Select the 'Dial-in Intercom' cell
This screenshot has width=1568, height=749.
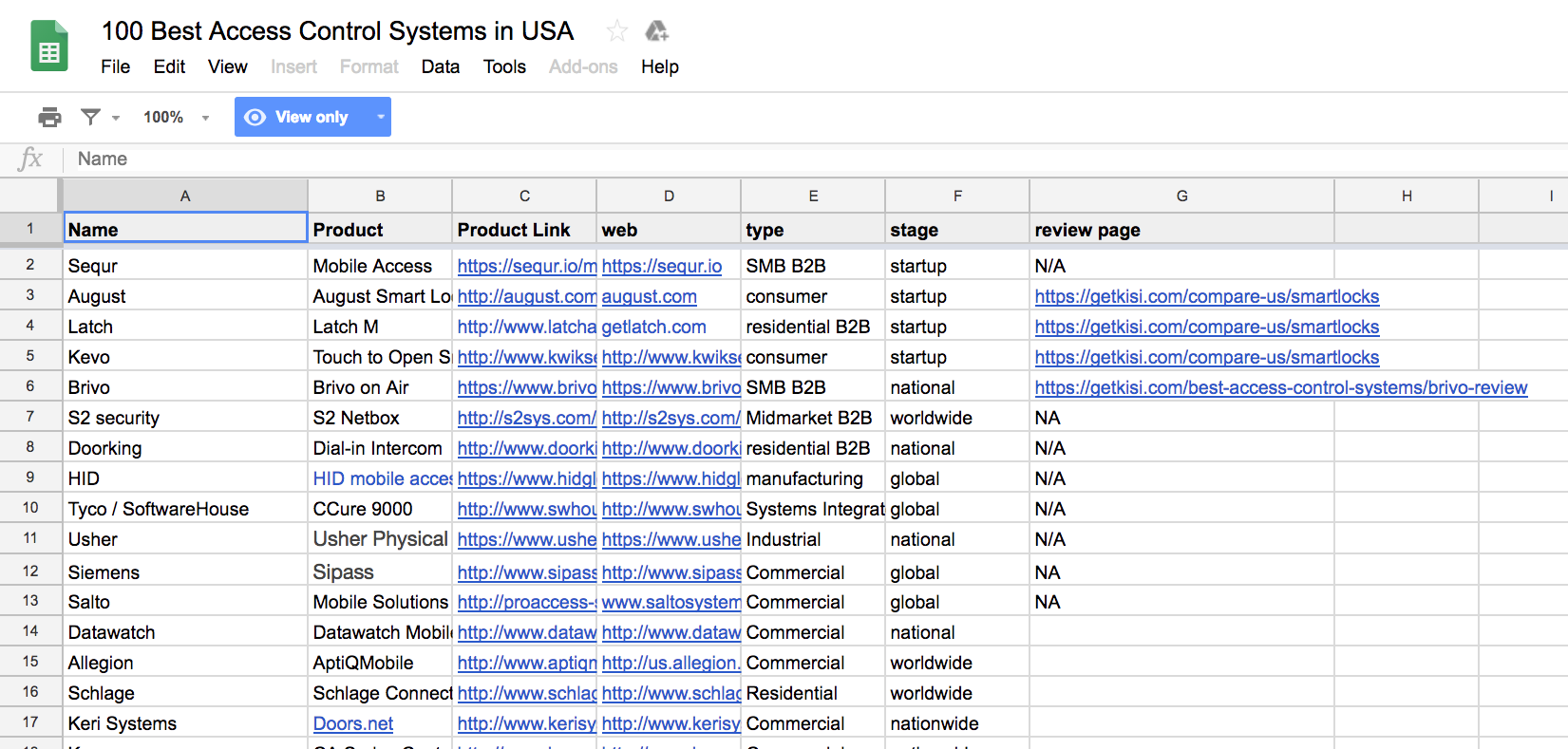pos(380,448)
